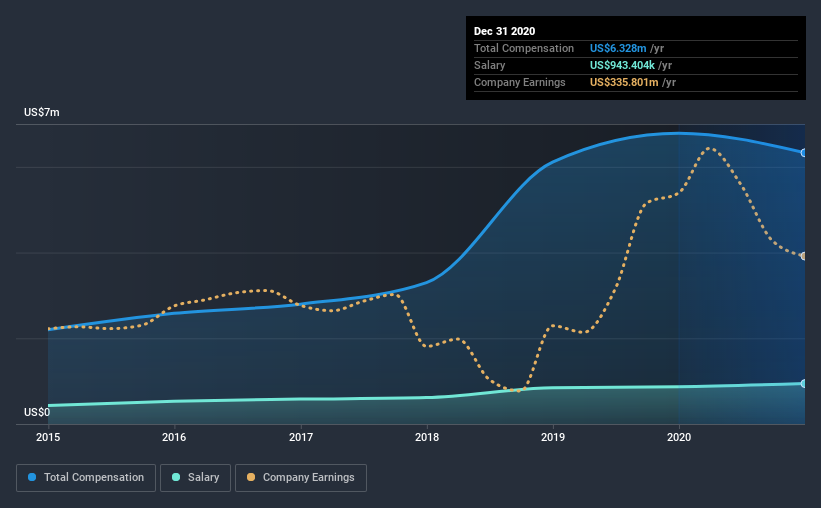This screenshot has width=821, height=508.
Task: Click the Company Earnings label in tooltip
Action: (x=519, y=82)
